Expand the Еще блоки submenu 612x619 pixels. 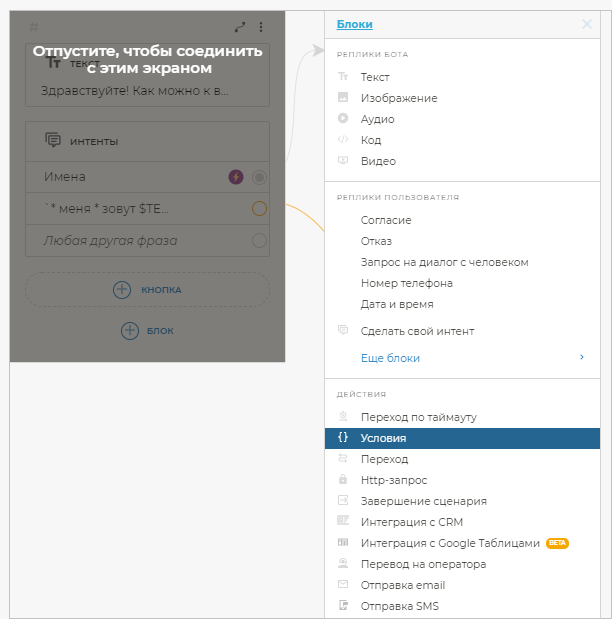581,357
